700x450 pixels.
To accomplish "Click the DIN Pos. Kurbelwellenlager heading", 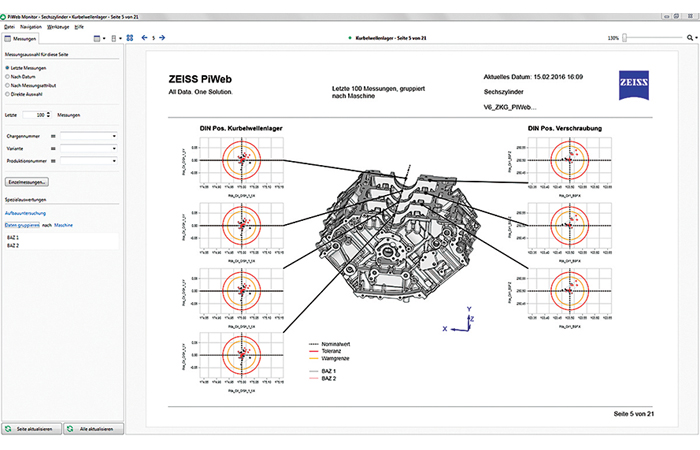I will tap(241, 128).
